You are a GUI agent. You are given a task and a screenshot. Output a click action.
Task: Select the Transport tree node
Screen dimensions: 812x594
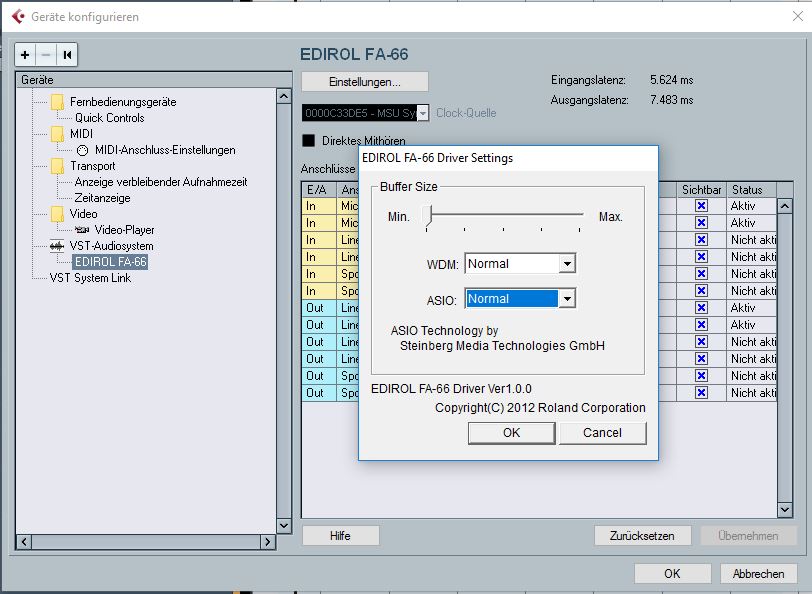click(93, 166)
